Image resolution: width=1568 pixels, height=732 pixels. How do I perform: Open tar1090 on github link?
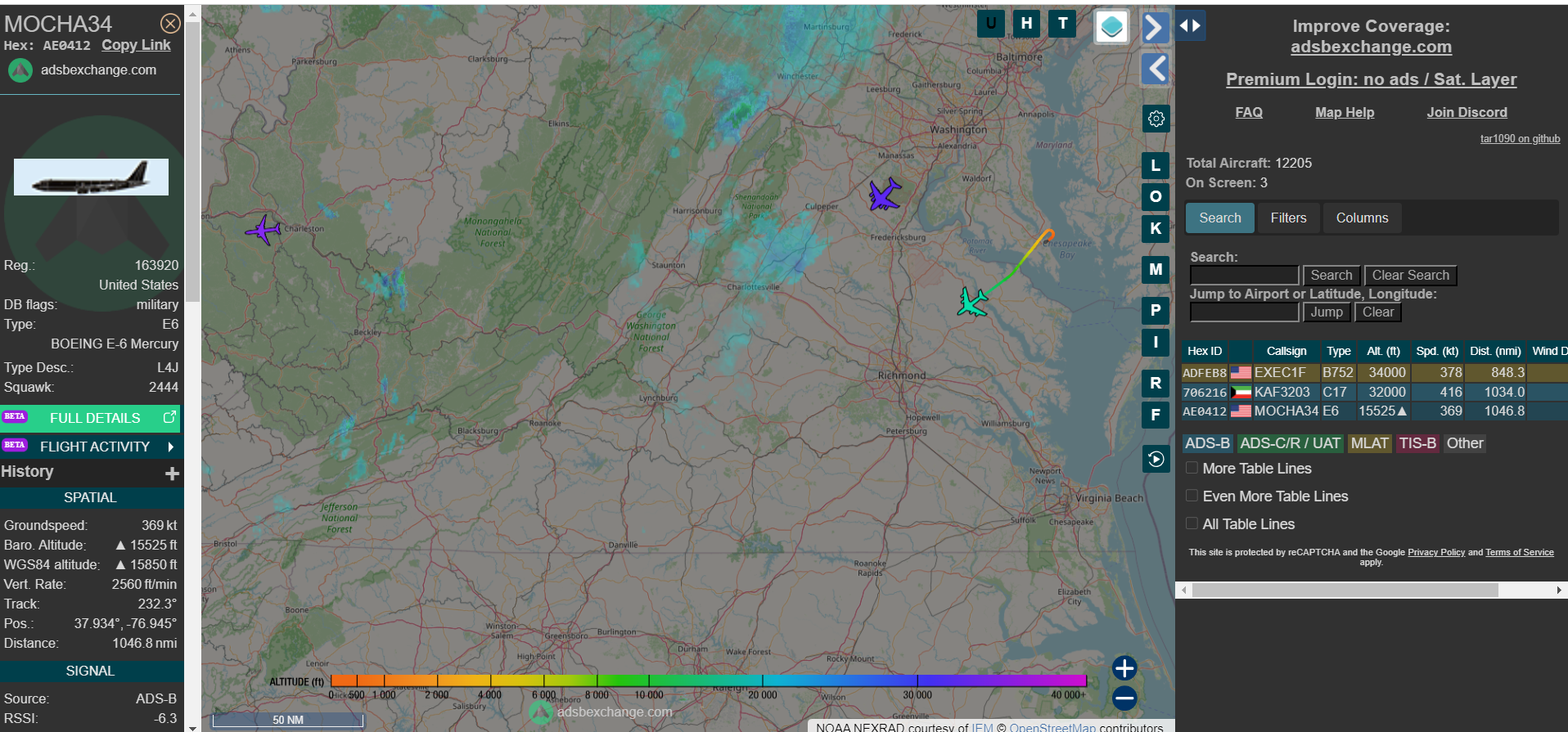coord(1520,139)
